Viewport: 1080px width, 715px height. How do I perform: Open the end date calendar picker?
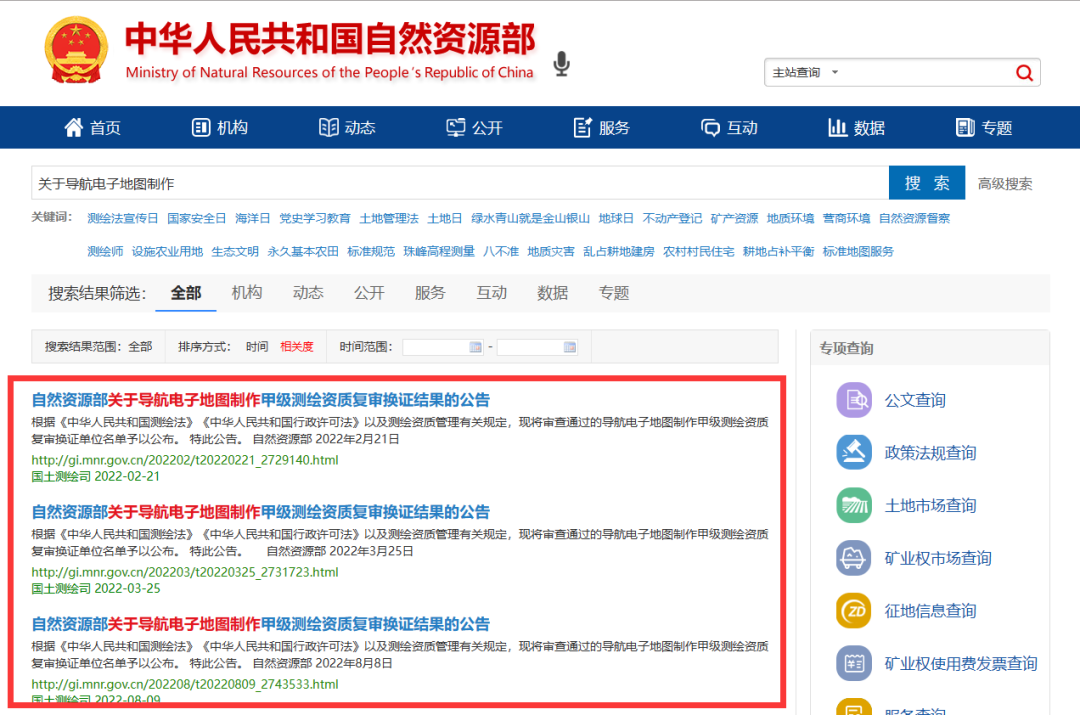pyautogui.click(x=569, y=347)
